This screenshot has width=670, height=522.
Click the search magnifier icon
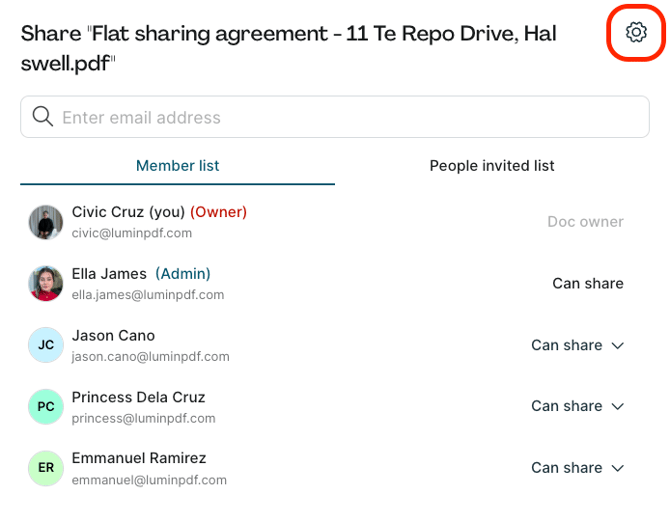coord(43,117)
